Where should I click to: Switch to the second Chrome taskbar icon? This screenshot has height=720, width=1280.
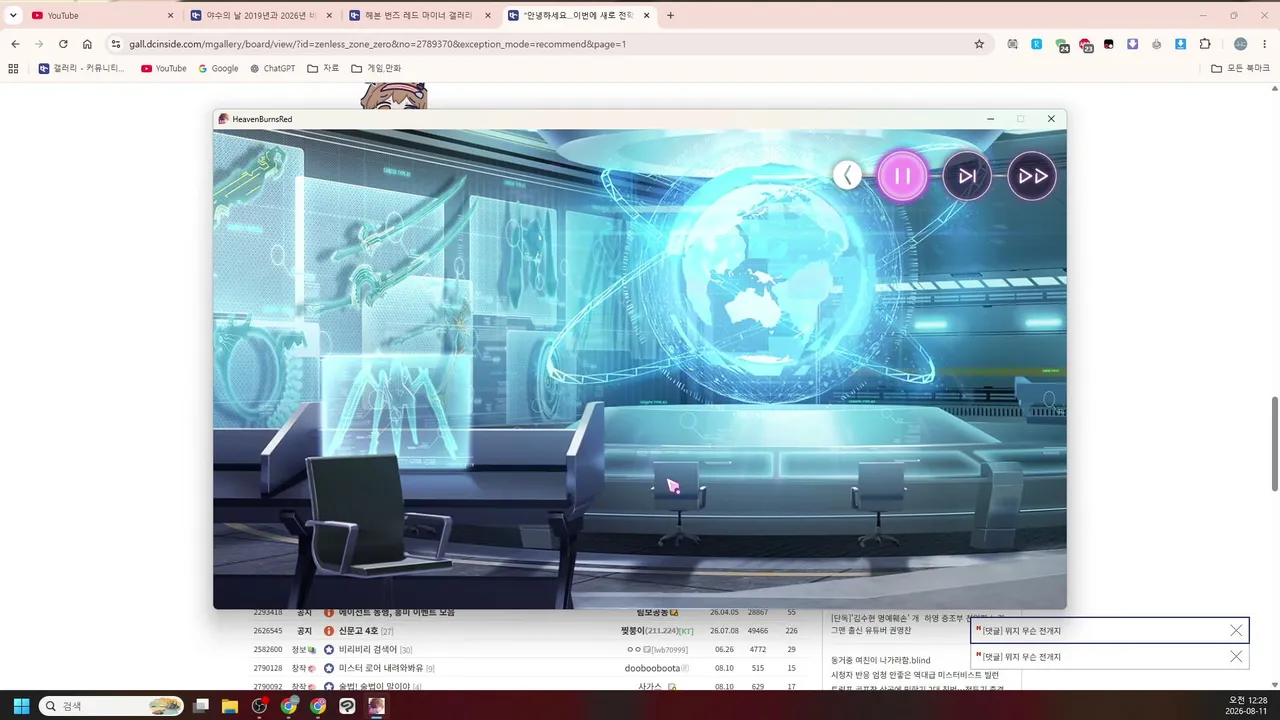tap(318, 706)
